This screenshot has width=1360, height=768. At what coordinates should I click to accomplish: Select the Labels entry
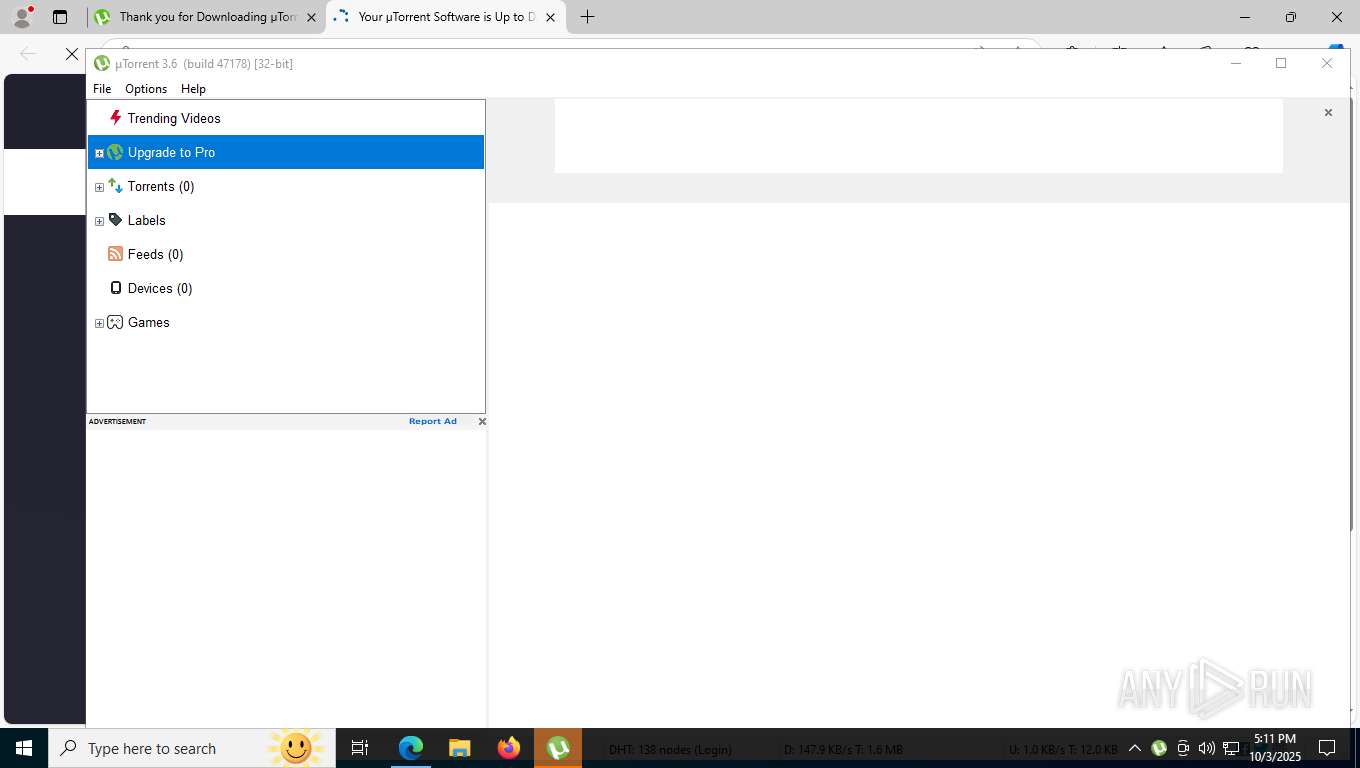pos(146,220)
